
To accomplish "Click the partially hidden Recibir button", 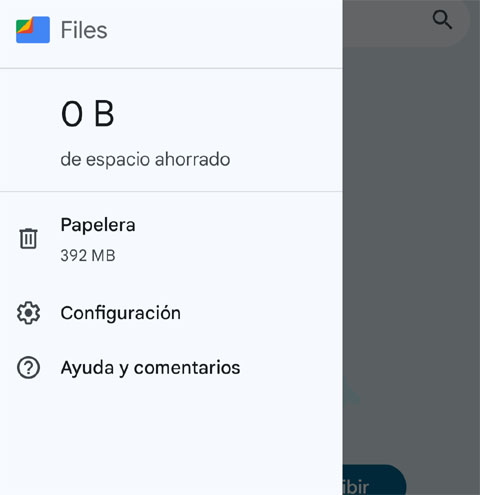I will (x=373, y=480).
